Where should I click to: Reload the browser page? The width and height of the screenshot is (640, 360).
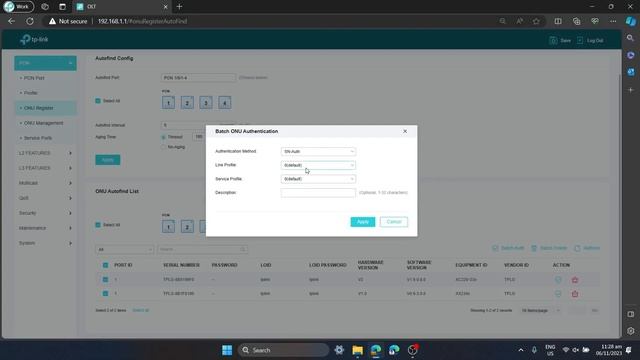pos(30,21)
